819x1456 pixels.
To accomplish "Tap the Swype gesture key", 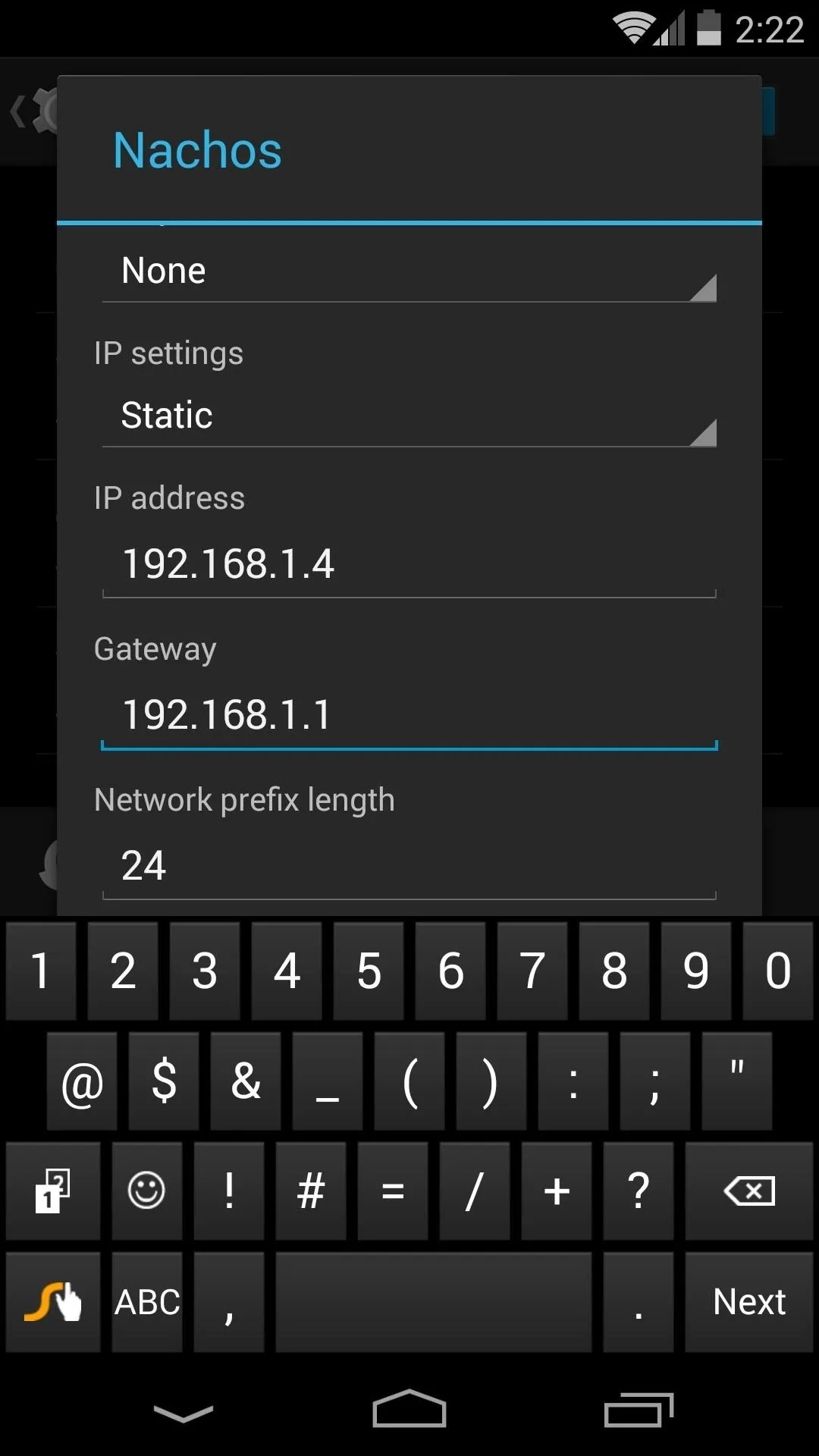I will point(53,1302).
